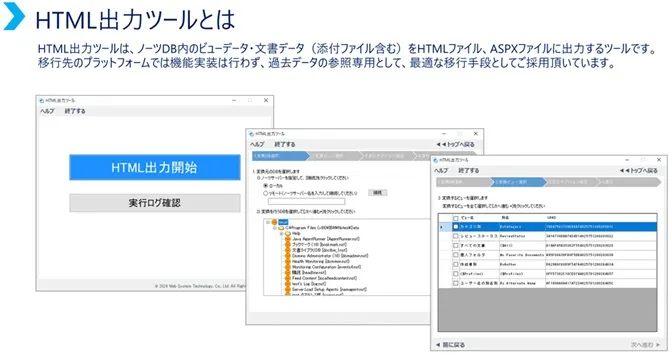Choose 終了する in the DB selection window
Image resolution: width=672 pixels, height=361 pixels.
point(285,144)
